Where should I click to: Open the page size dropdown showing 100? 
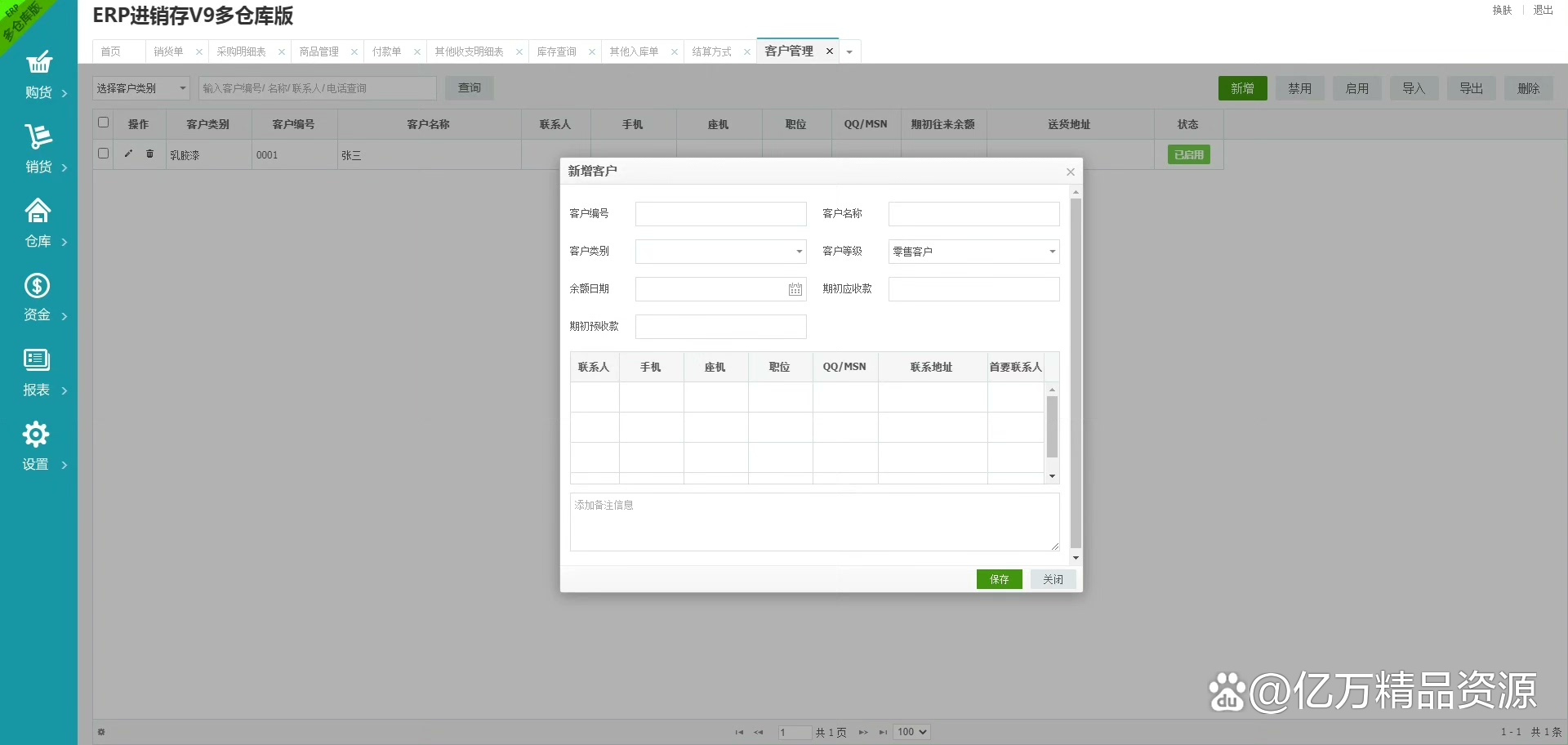point(911,732)
